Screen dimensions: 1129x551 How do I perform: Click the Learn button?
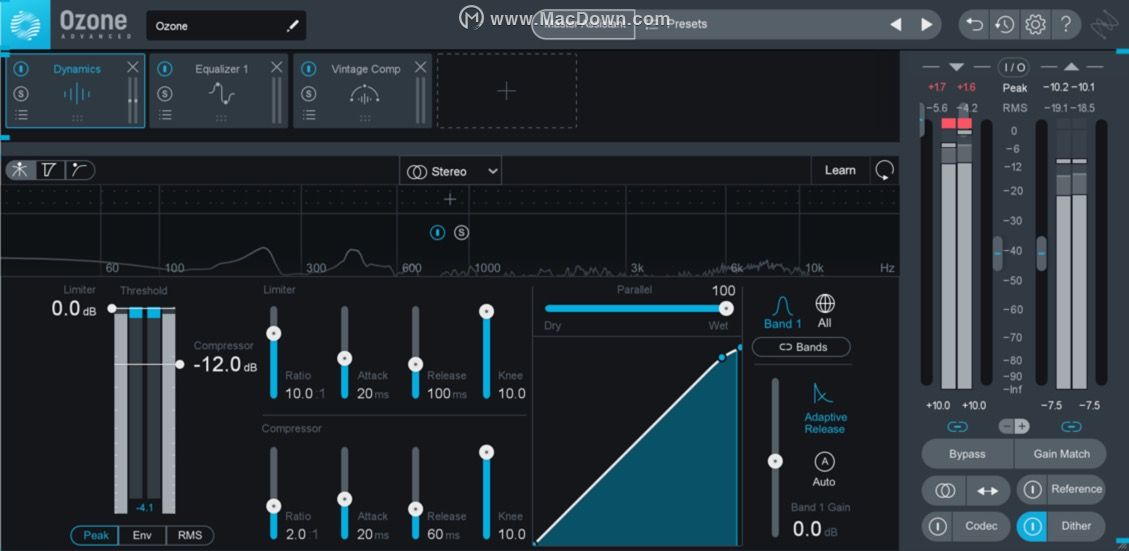[x=839, y=170]
